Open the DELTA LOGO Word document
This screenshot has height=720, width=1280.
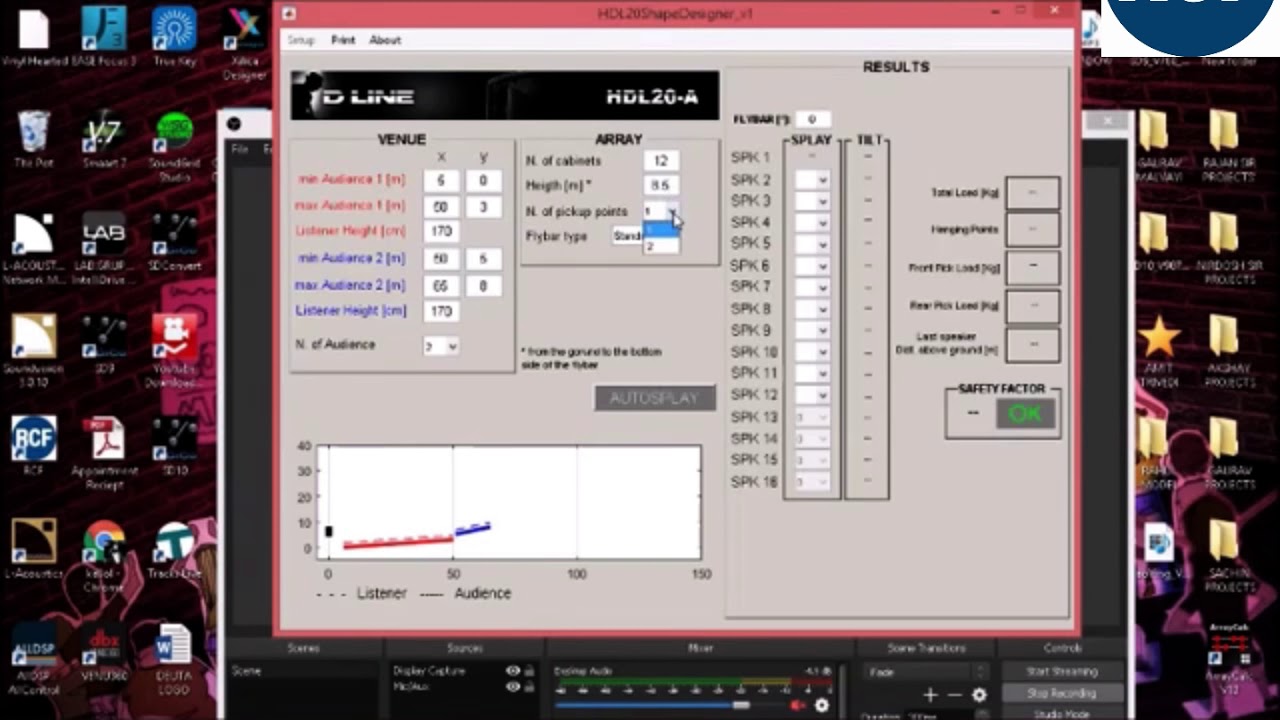pos(175,660)
